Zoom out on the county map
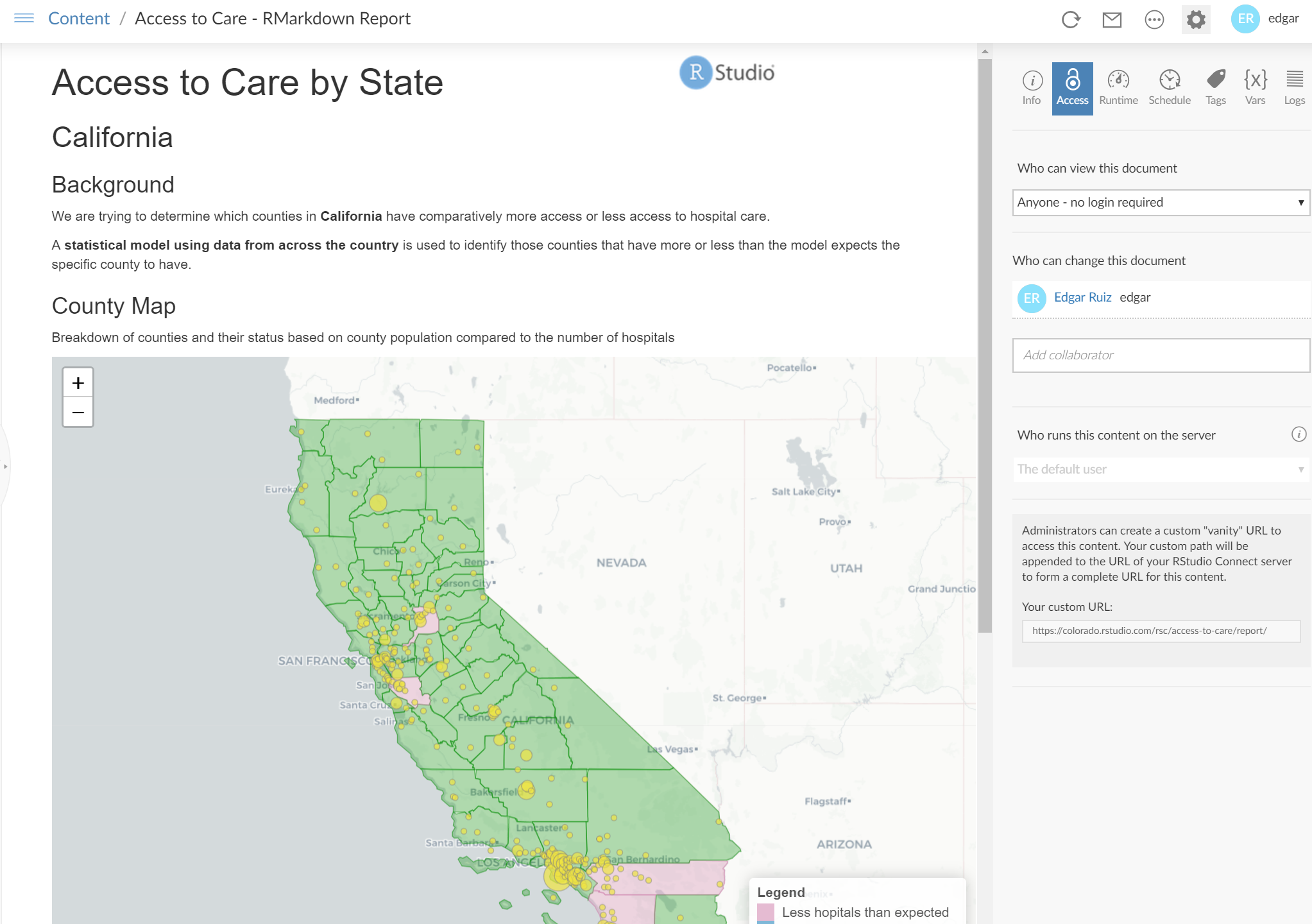Image resolution: width=1312 pixels, height=924 pixels. [x=78, y=412]
